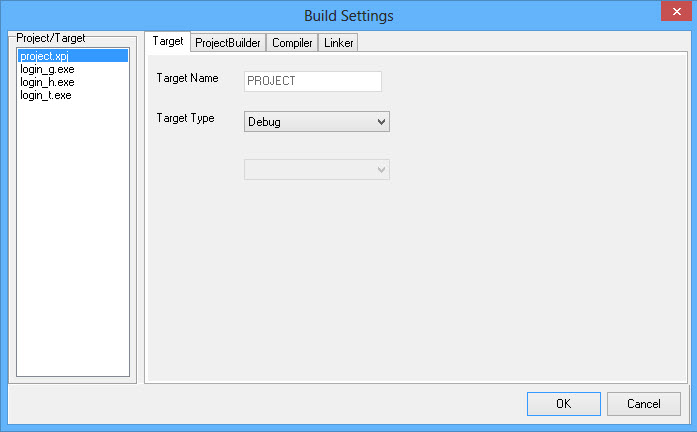Select login_g.exe target

pos(47,69)
